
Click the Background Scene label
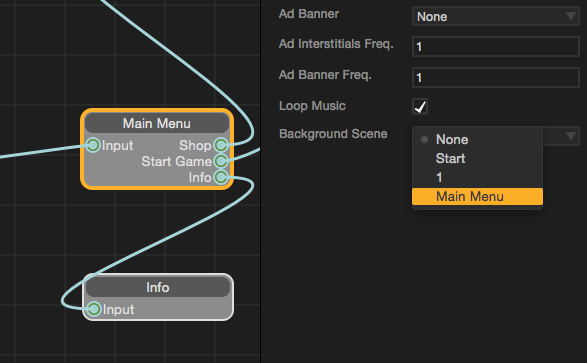pyautogui.click(x=333, y=134)
